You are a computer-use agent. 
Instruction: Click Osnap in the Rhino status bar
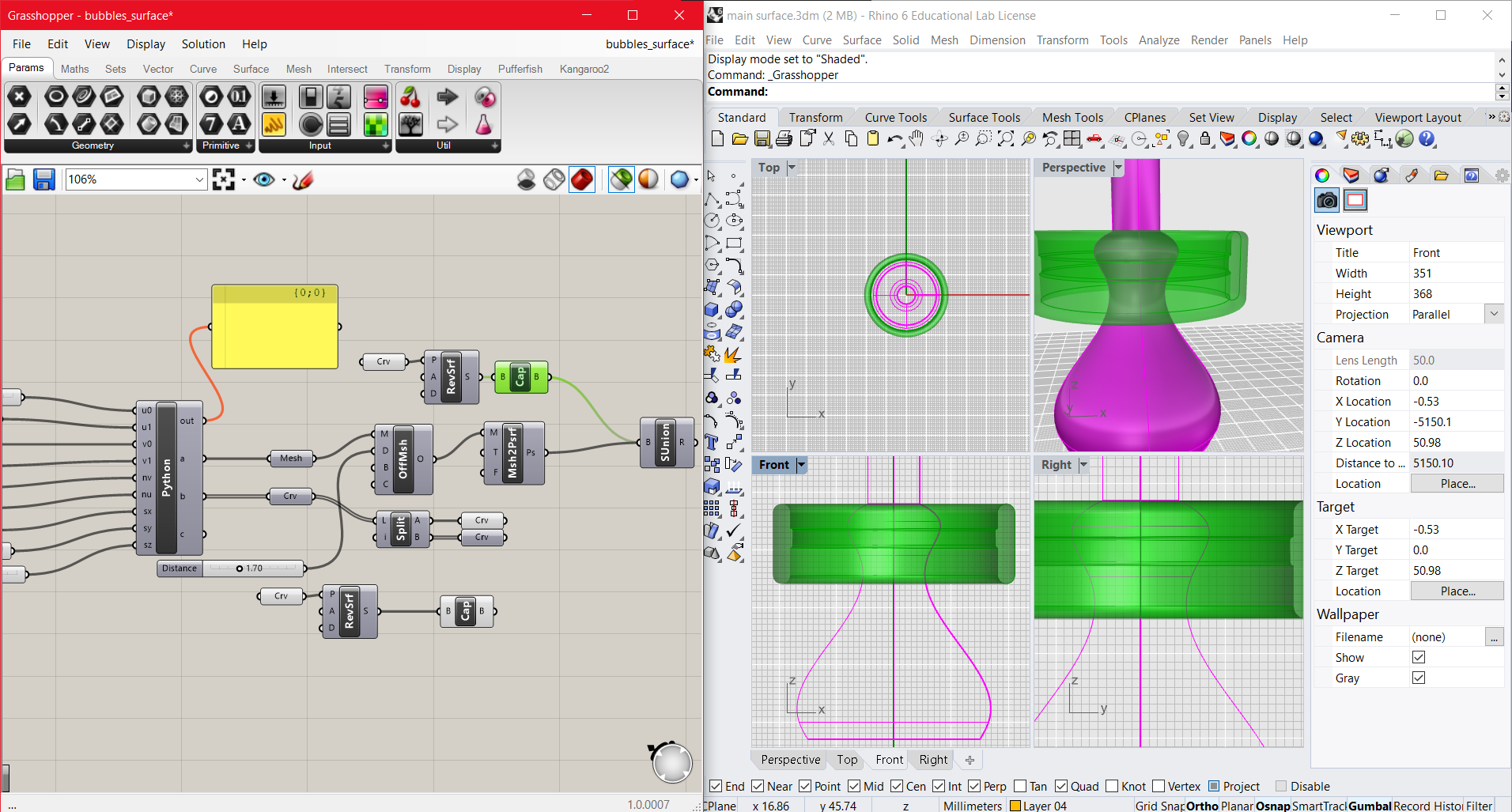point(1273,806)
